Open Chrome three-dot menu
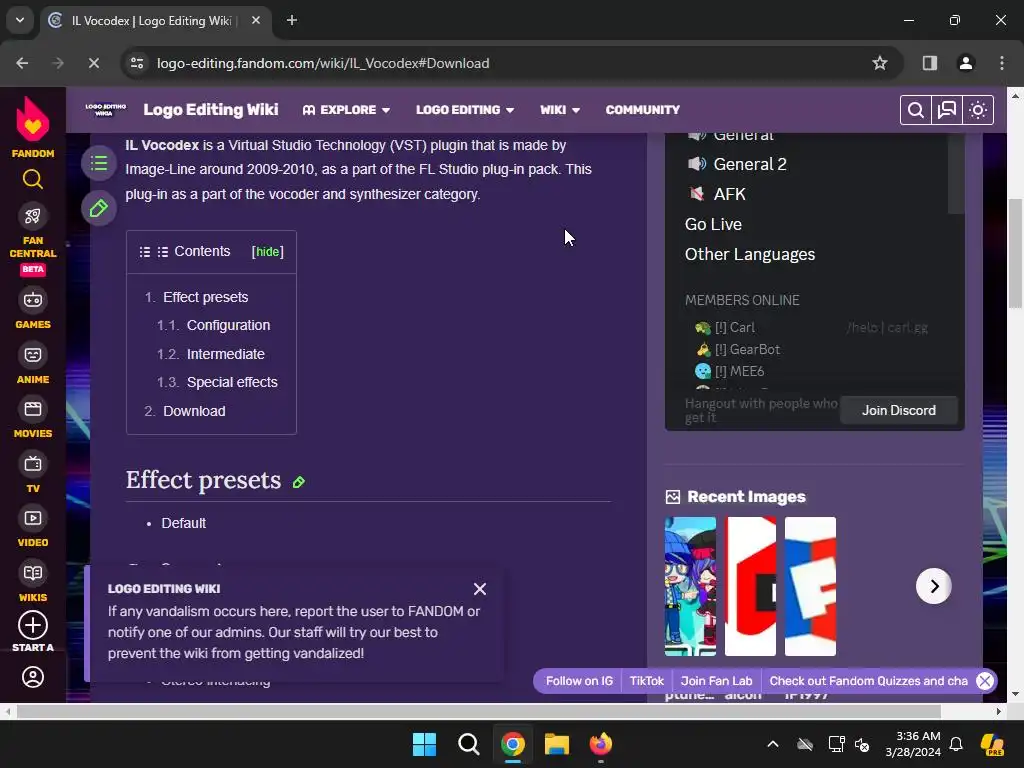Screen dimensions: 1024x768 [1002, 63]
